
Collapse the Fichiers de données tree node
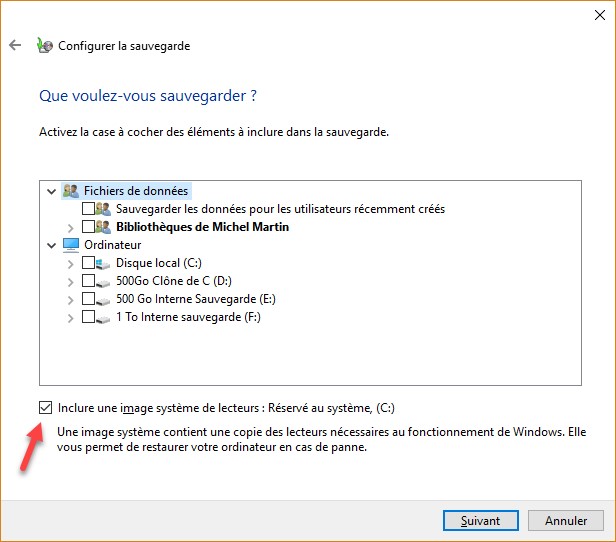(x=51, y=190)
